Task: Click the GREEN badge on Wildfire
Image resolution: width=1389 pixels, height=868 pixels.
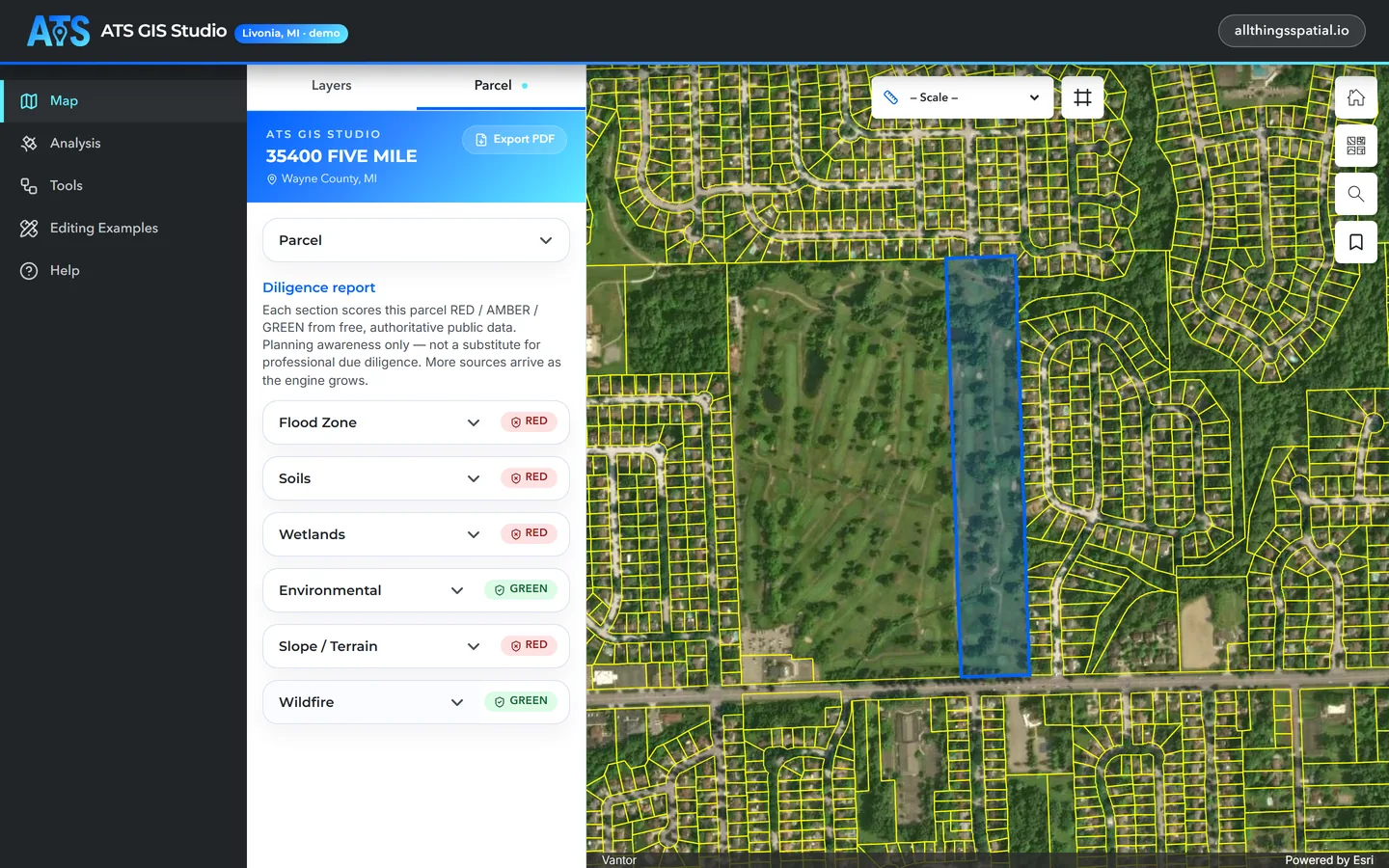Action: (521, 701)
